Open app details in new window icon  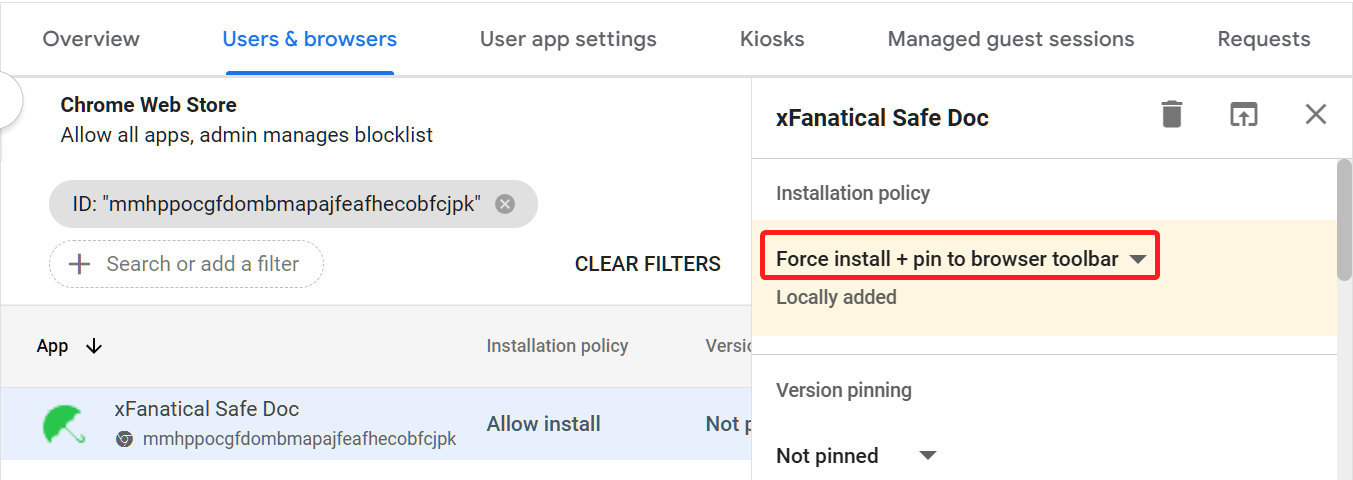(1243, 114)
